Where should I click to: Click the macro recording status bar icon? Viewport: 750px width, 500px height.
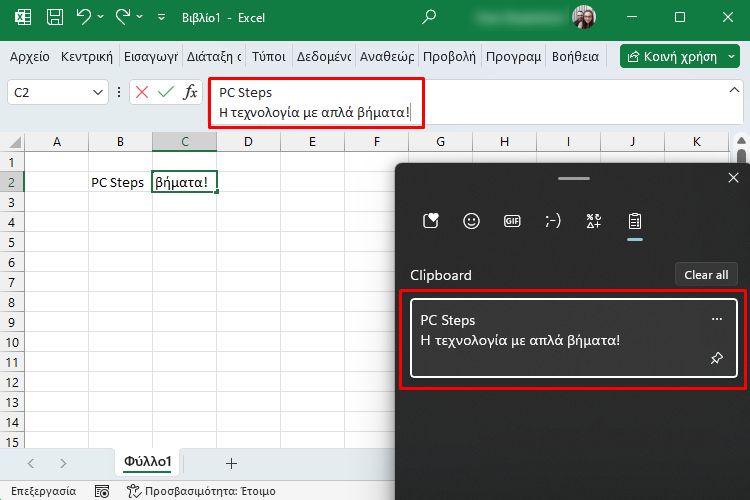coord(101,491)
